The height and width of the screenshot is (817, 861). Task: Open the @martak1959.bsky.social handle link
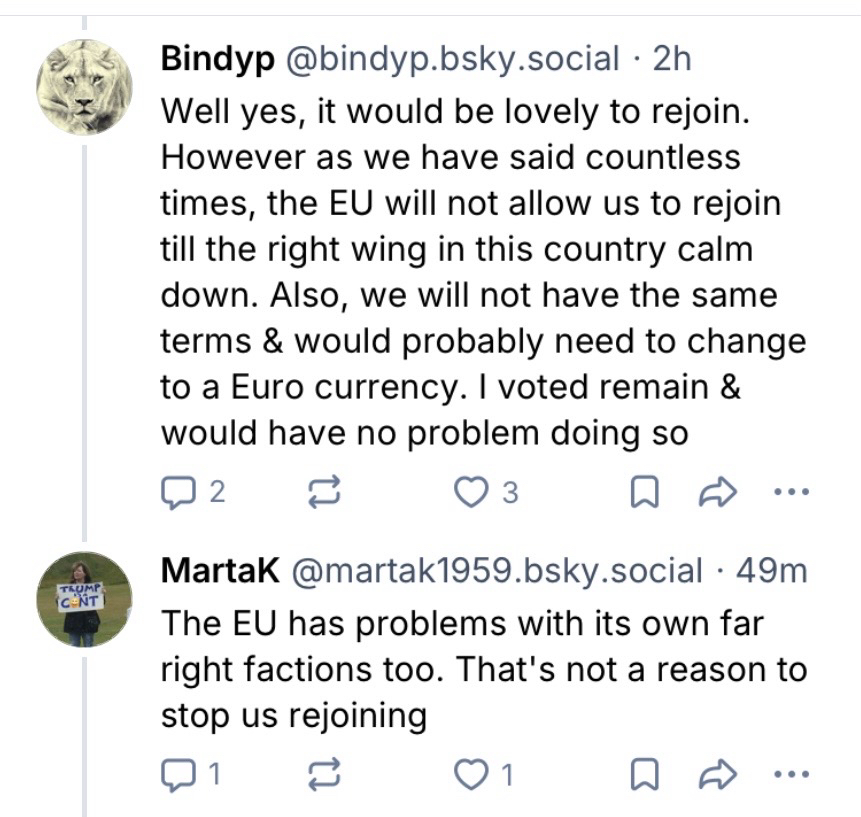pos(496,571)
